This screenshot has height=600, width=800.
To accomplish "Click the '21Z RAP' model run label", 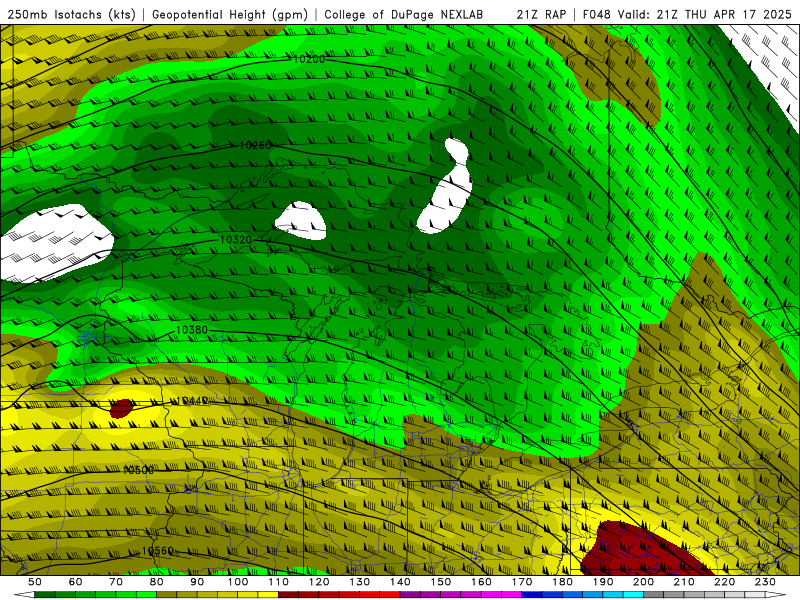I will 541,15.
